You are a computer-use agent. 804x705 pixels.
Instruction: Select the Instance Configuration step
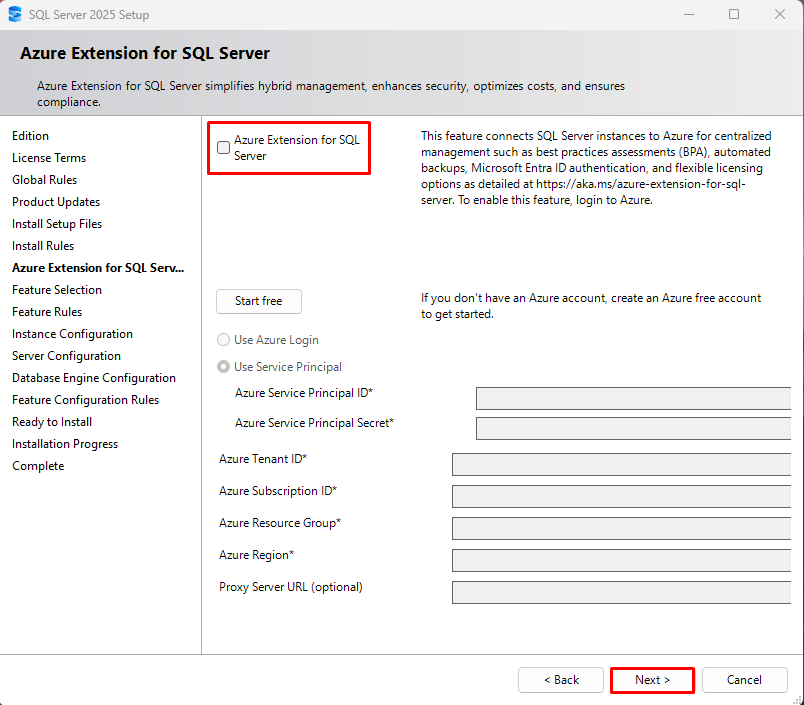72,334
